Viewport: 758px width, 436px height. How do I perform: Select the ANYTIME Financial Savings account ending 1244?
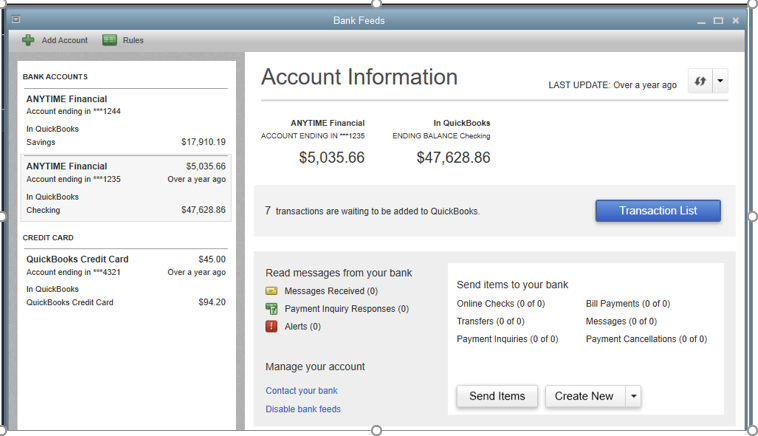point(126,120)
